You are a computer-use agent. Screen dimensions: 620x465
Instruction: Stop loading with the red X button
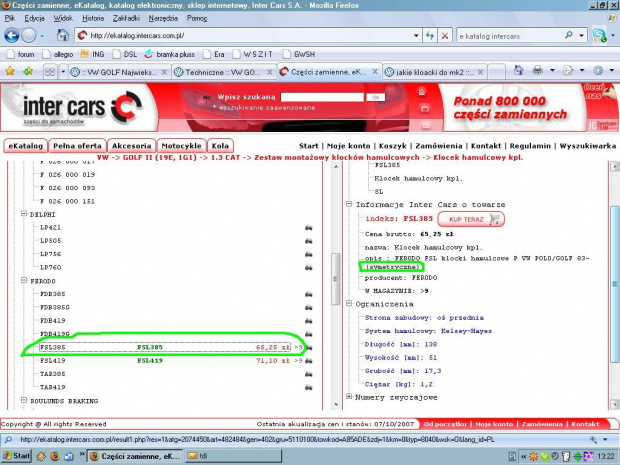click(445, 36)
